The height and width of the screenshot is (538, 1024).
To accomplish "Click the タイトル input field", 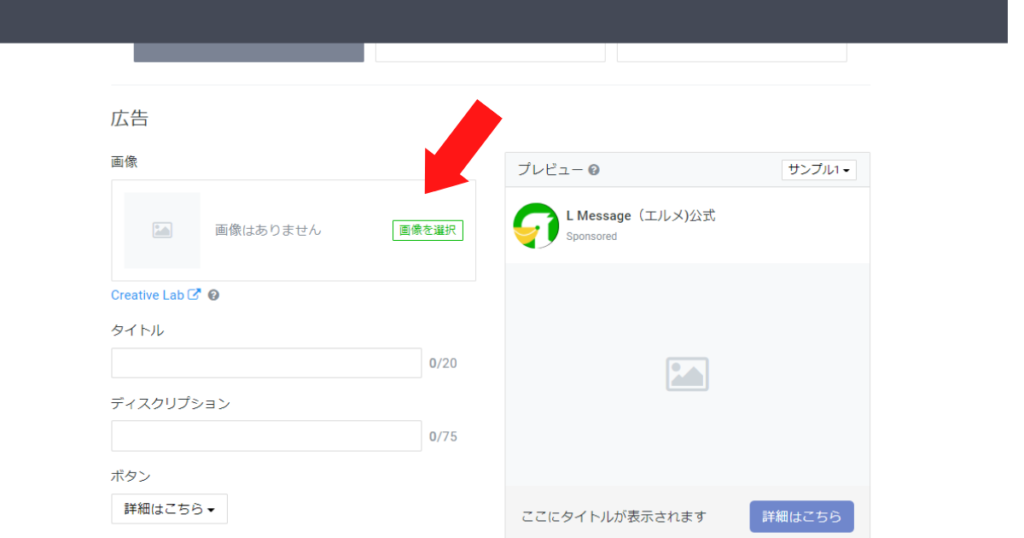I will [x=266, y=363].
